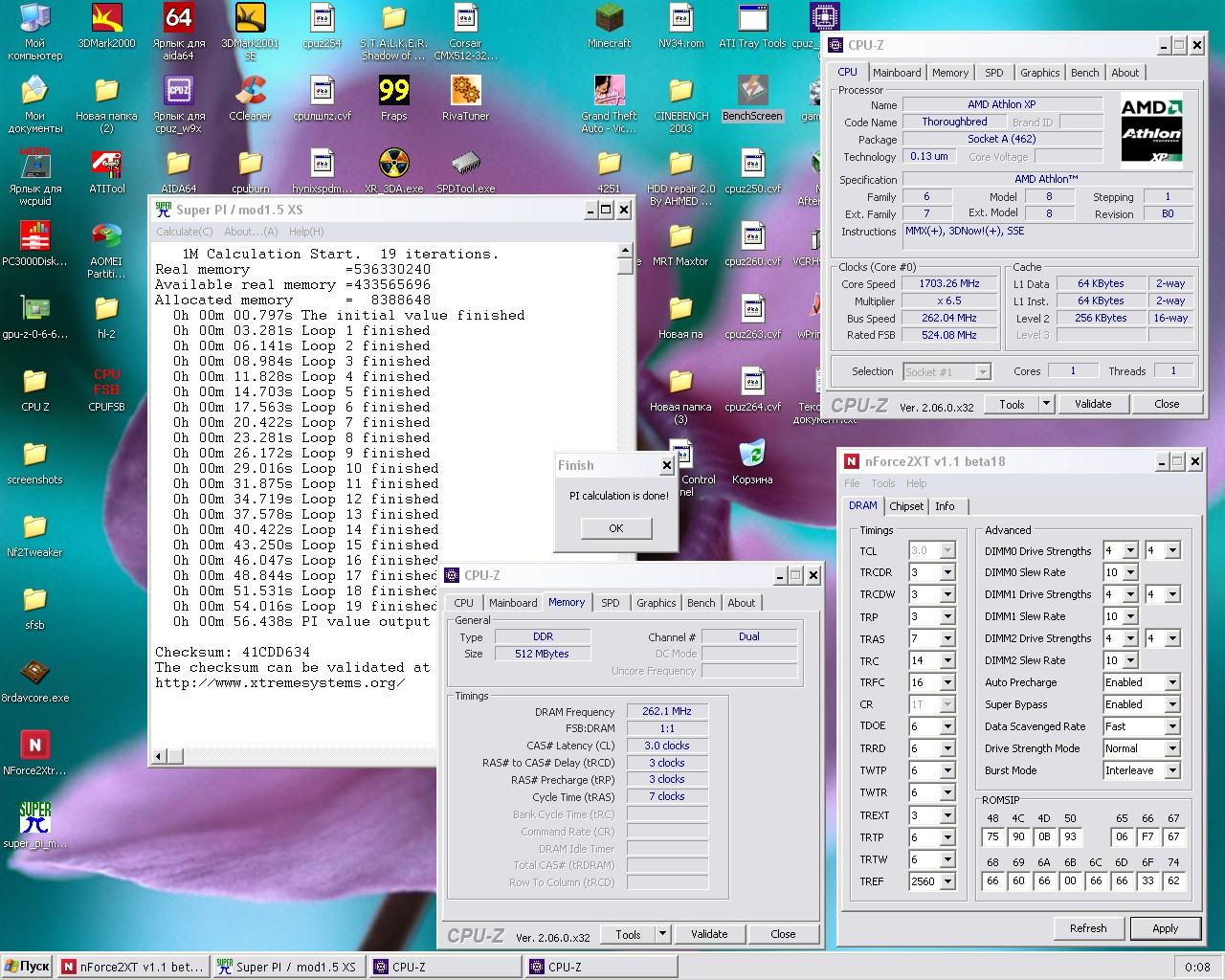The height and width of the screenshot is (980, 1225).
Task: Switch to SPD tab in lower CPU-Z
Action: click(x=610, y=603)
